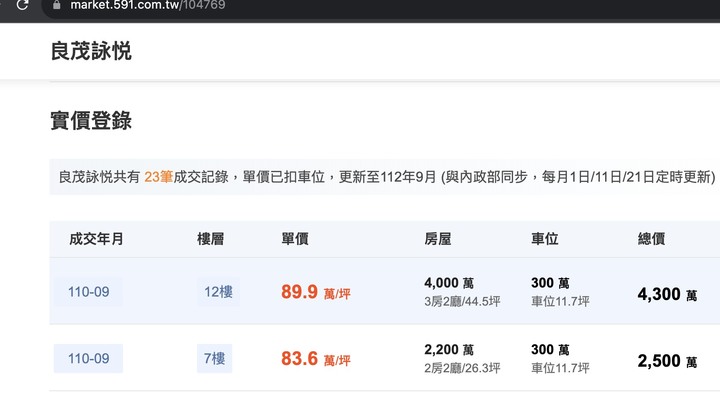Select the unit price 83.6 萬/坪
Image resolution: width=720 pixels, height=402 pixels.
(x=316, y=359)
